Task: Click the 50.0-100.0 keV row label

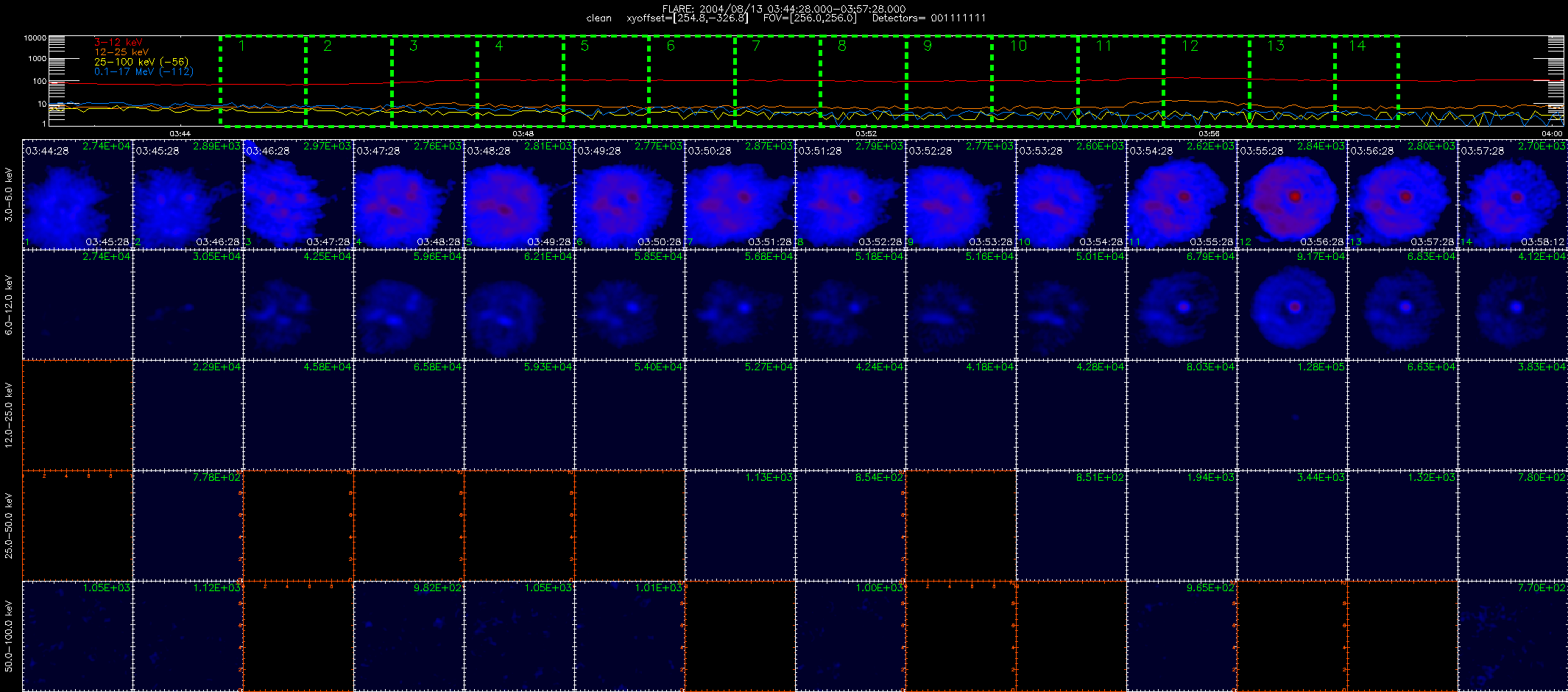Action: coord(9,636)
